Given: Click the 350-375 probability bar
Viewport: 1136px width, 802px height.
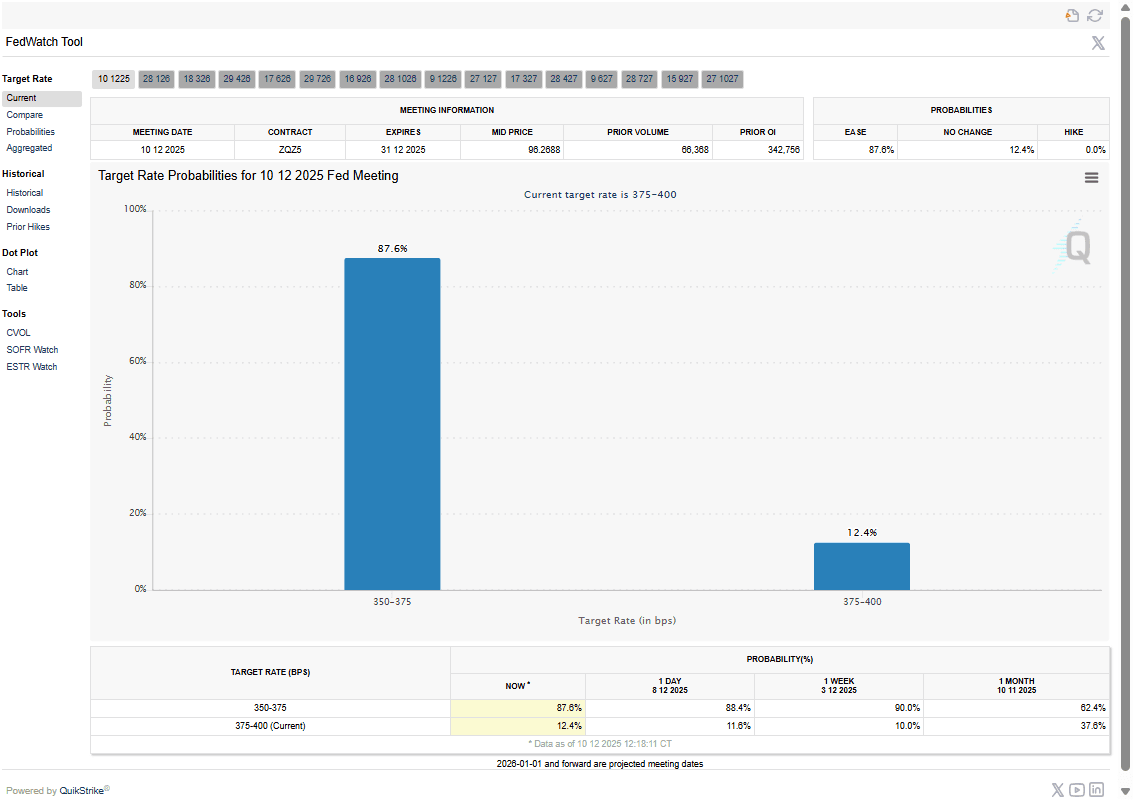Looking at the screenshot, I should [392, 424].
